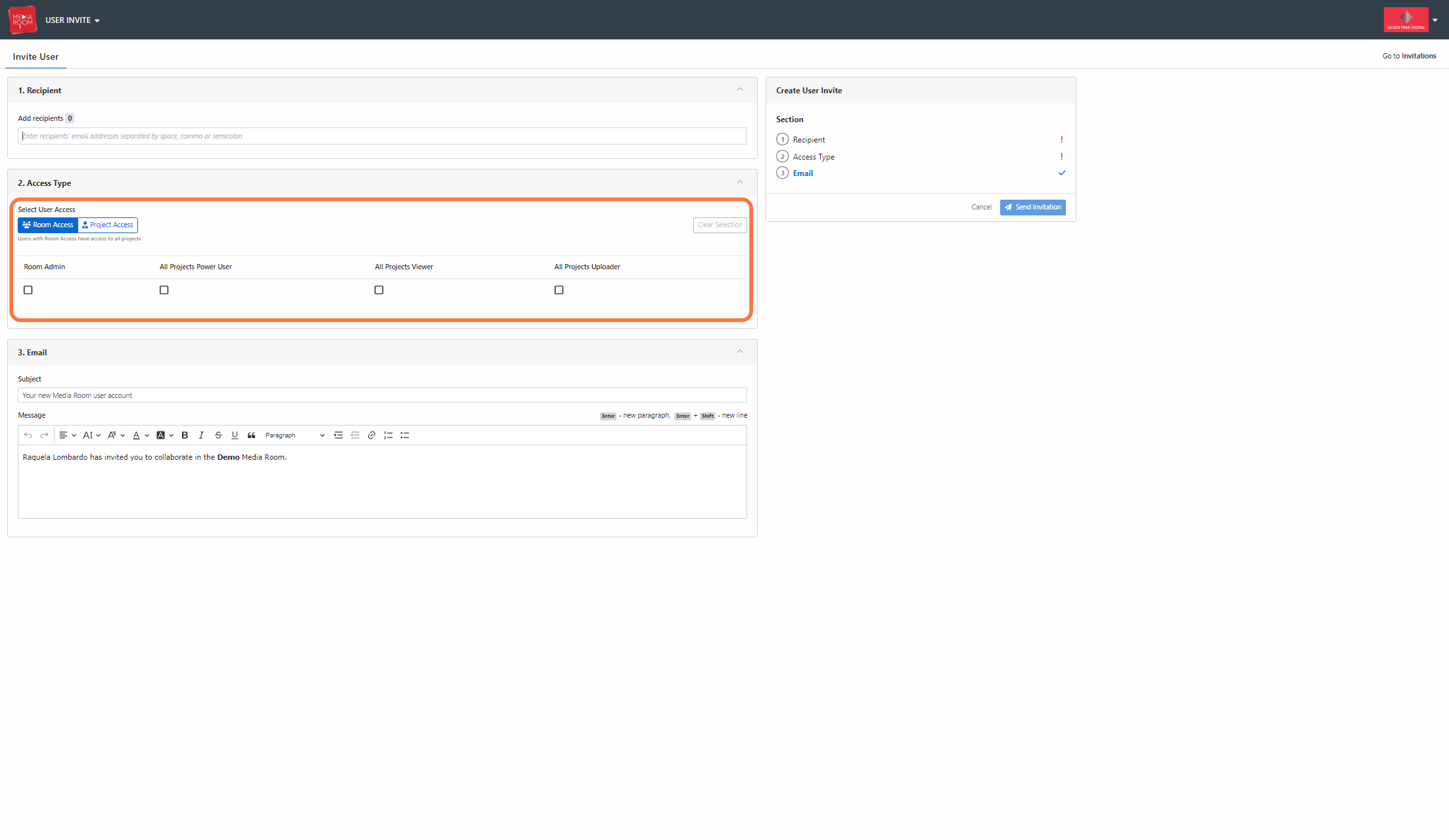Open the Paragraph style dropdown

click(x=294, y=435)
